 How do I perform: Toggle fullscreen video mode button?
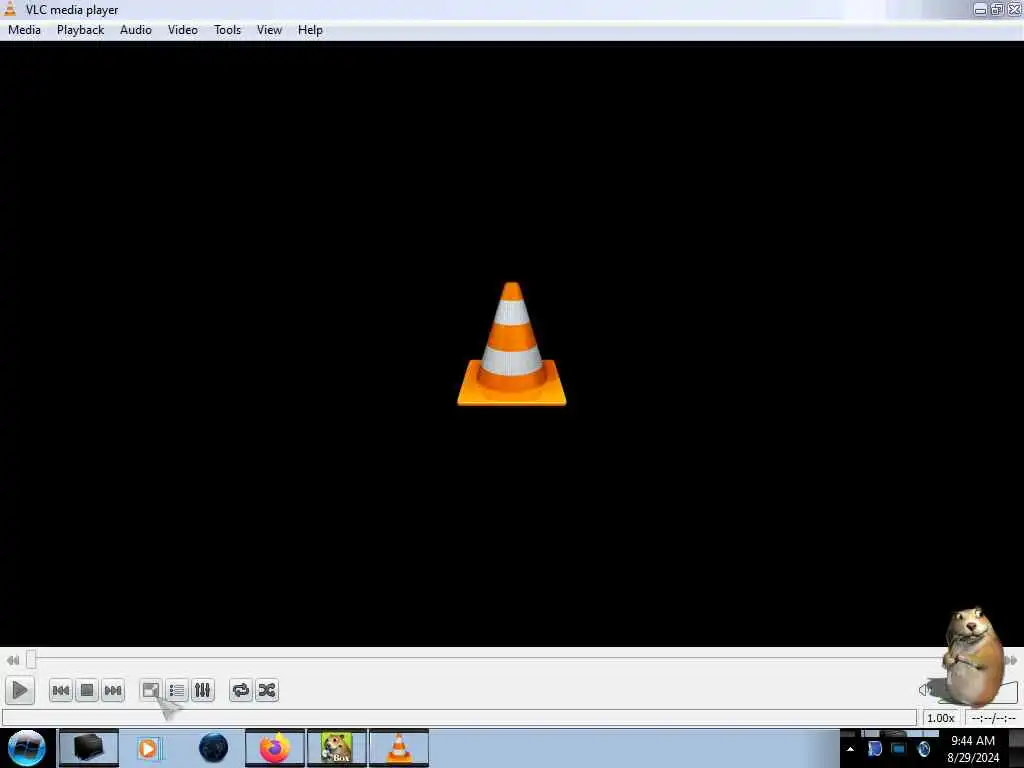point(151,690)
